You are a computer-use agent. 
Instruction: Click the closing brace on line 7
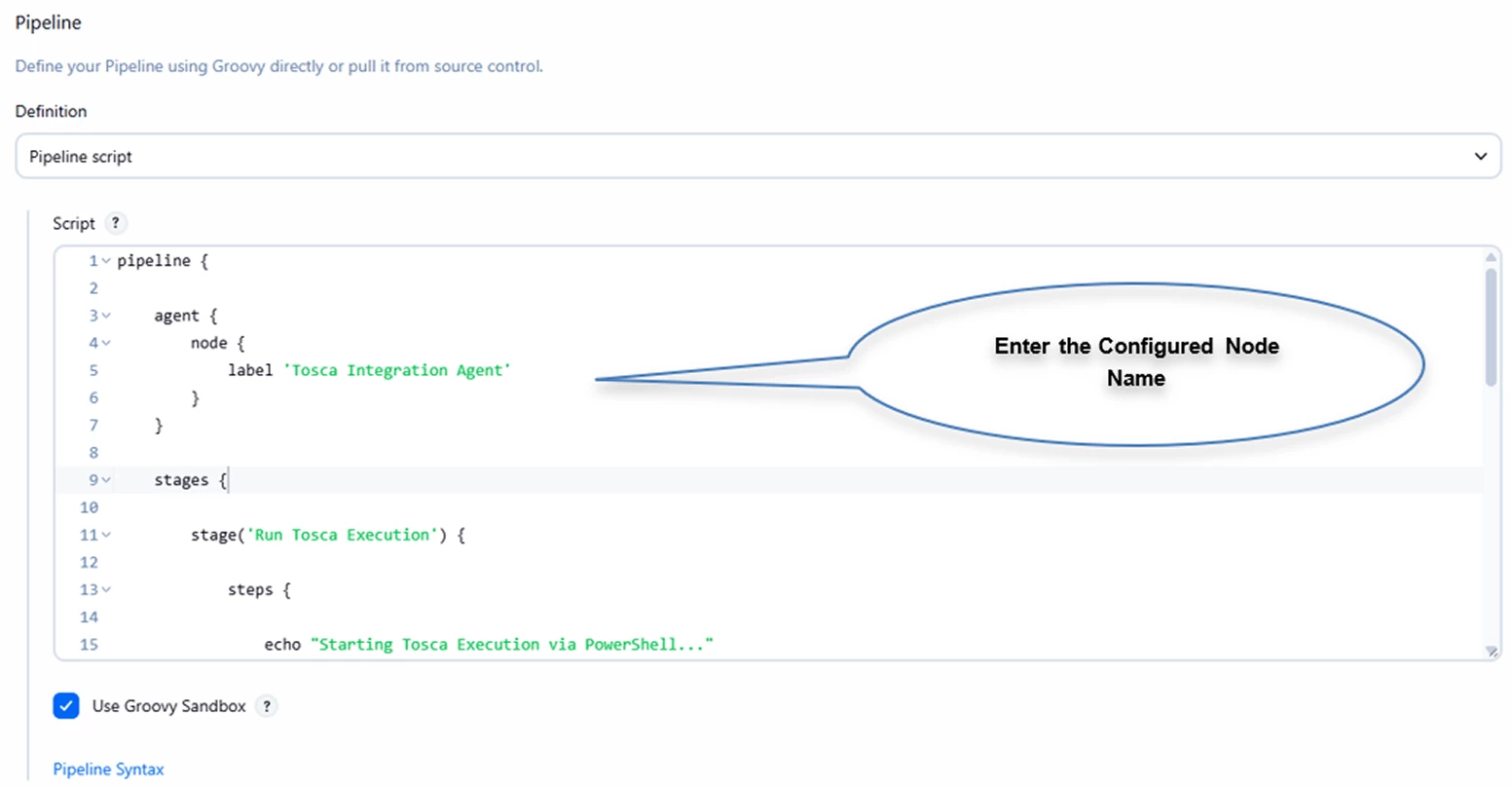[x=159, y=426]
